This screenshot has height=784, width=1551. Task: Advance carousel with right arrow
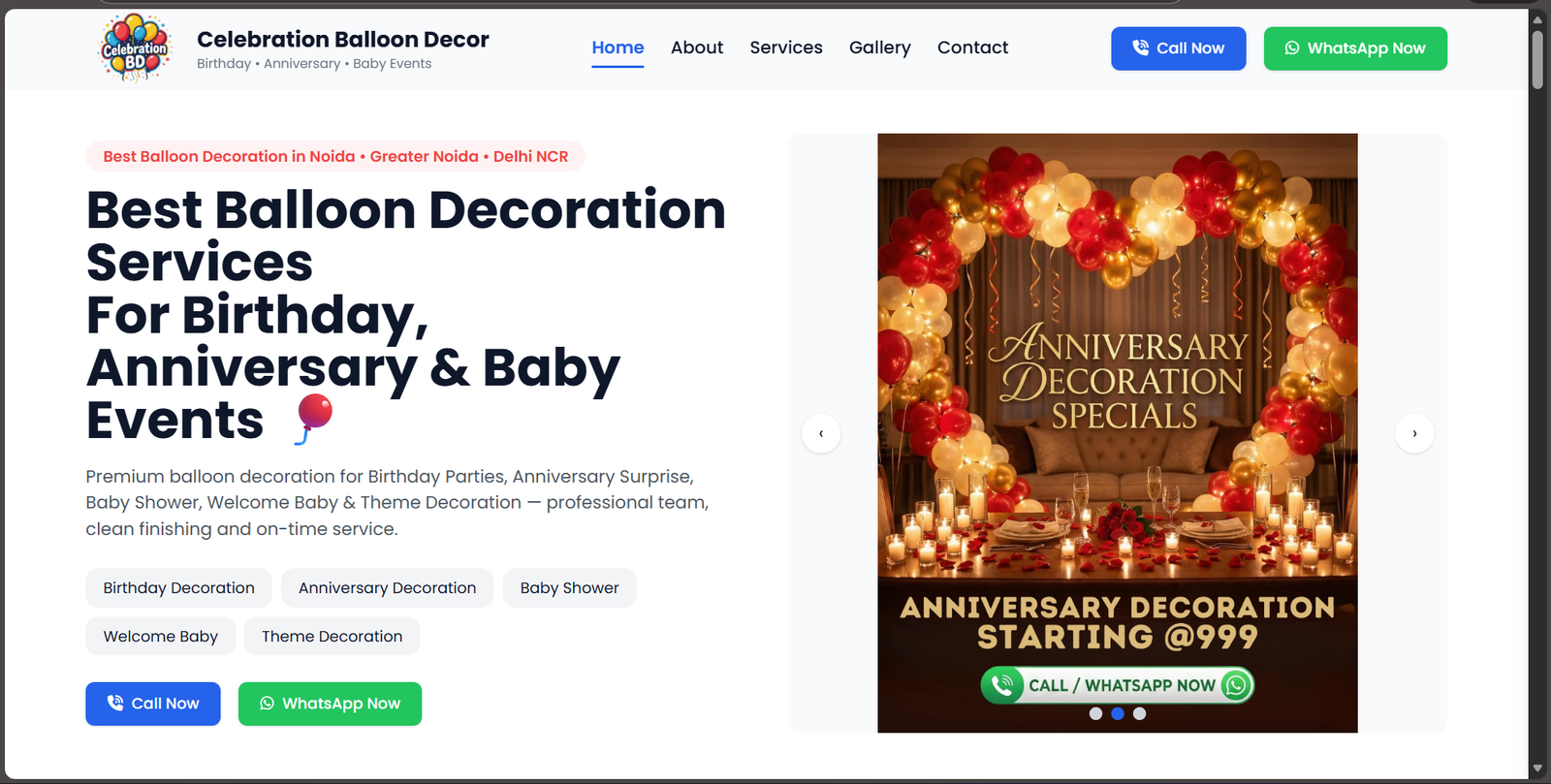coord(1414,433)
